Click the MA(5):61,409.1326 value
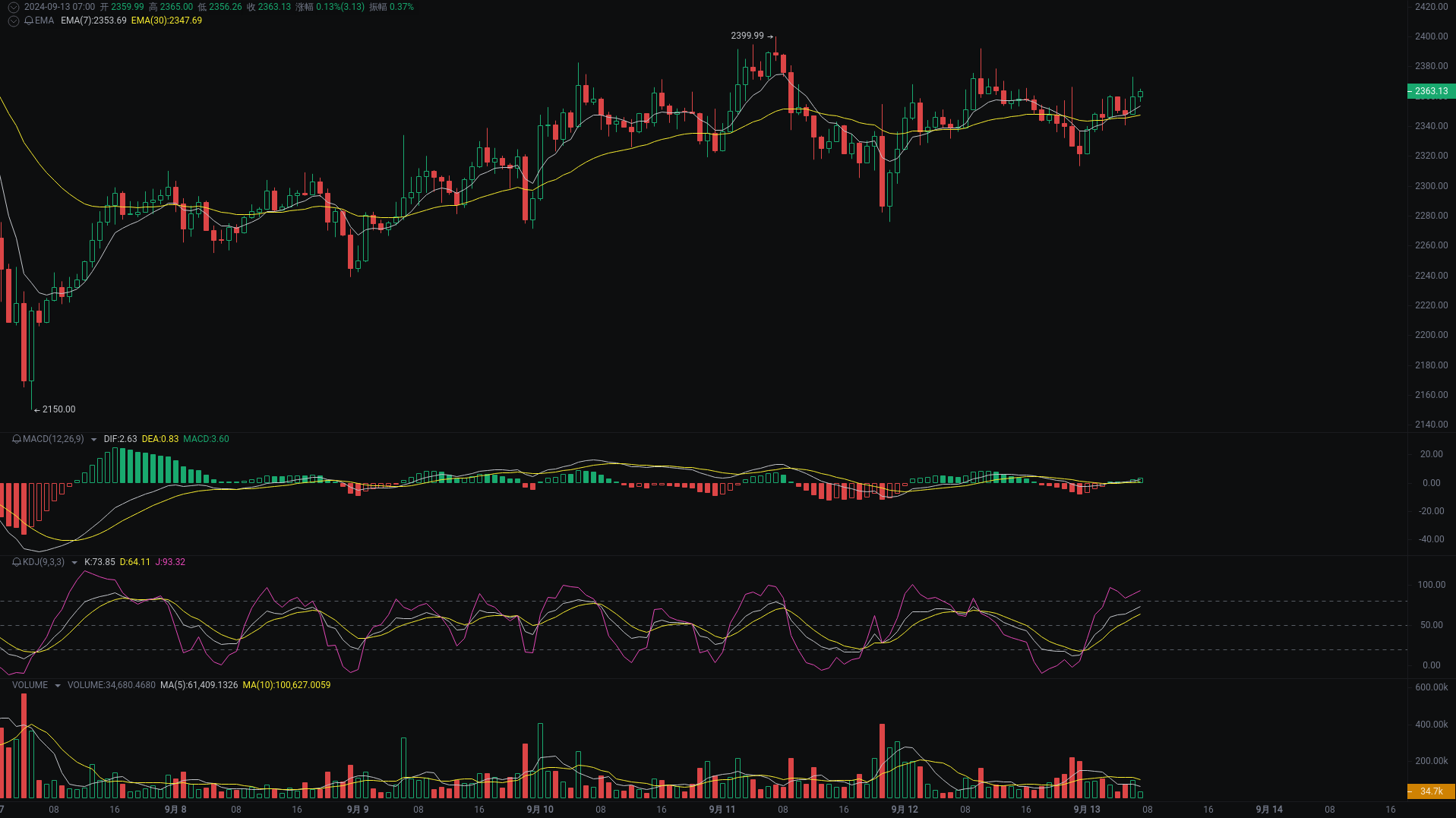This screenshot has height=818, width=1456. [199, 685]
